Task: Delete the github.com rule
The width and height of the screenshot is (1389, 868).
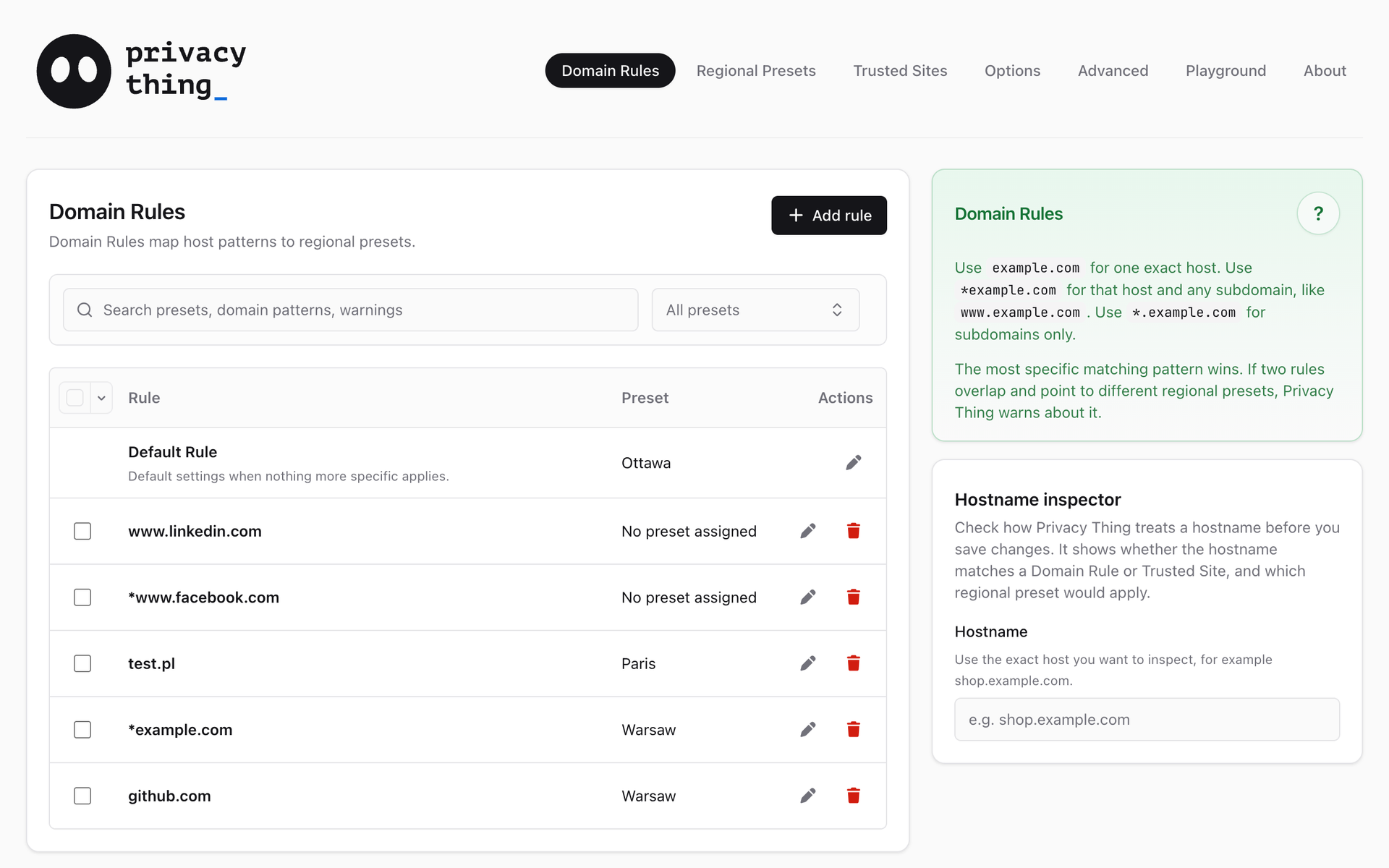Action: pyautogui.click(x=854, y=796)
